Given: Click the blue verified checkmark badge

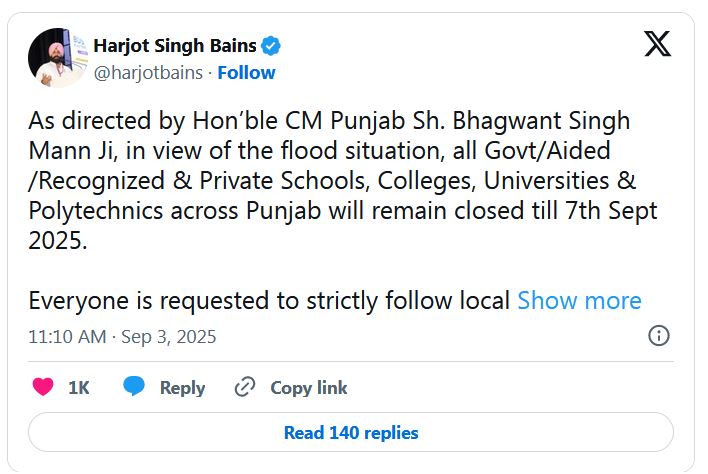Looking at the screenshot, I should tap(271, 46).
